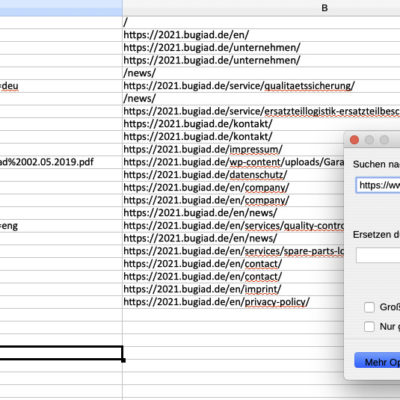Select the ersatzteillogistik URL cell
The width and height of the screenshot is (400, 400).
coord(261,111)
